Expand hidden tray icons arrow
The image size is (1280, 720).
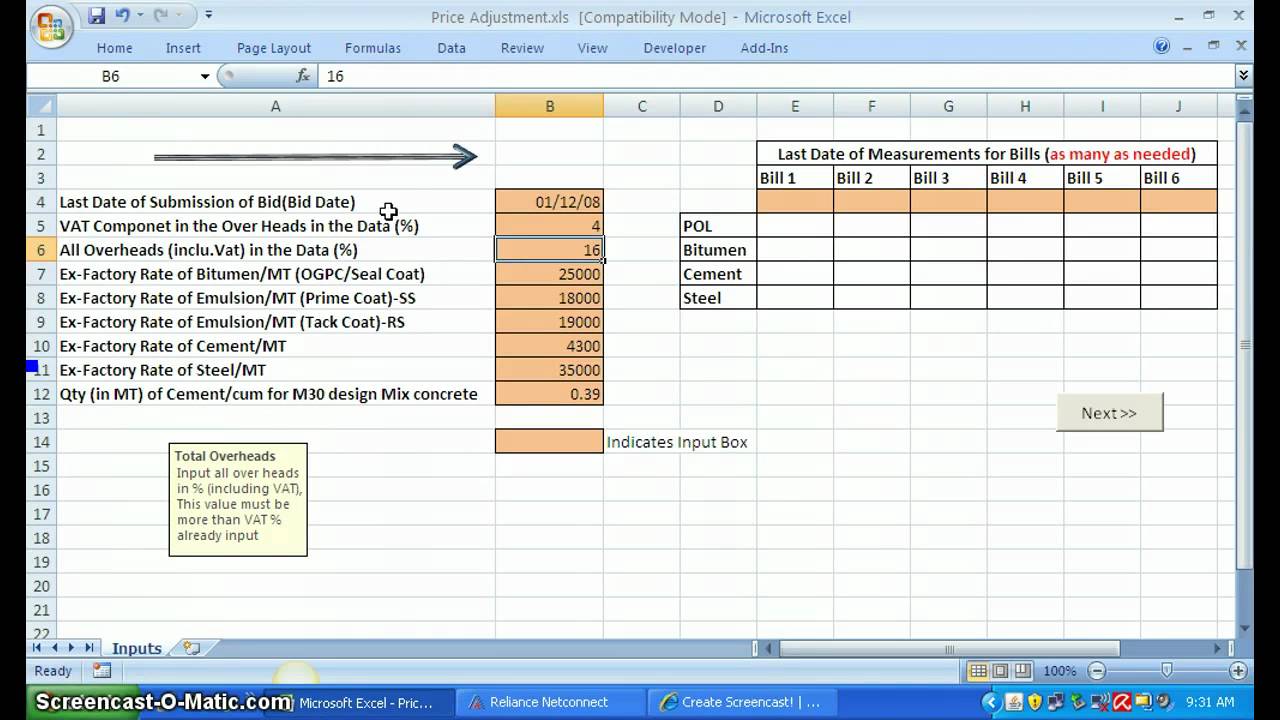click(993, 702)
